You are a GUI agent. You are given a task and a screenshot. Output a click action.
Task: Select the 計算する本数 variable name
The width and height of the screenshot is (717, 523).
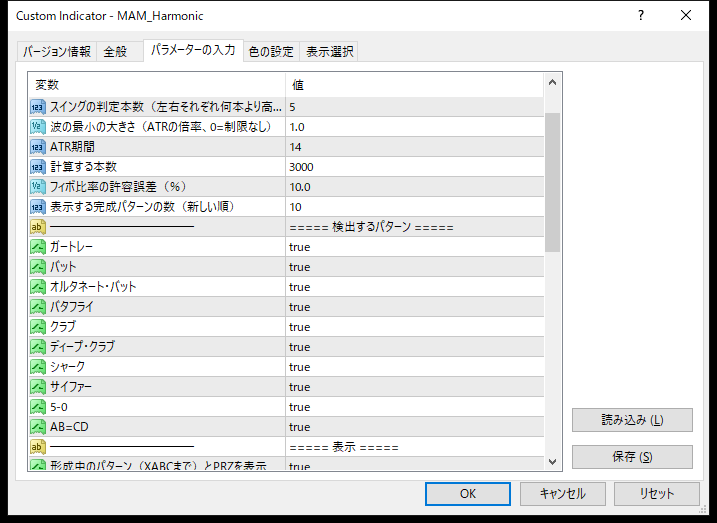(83, 167)
